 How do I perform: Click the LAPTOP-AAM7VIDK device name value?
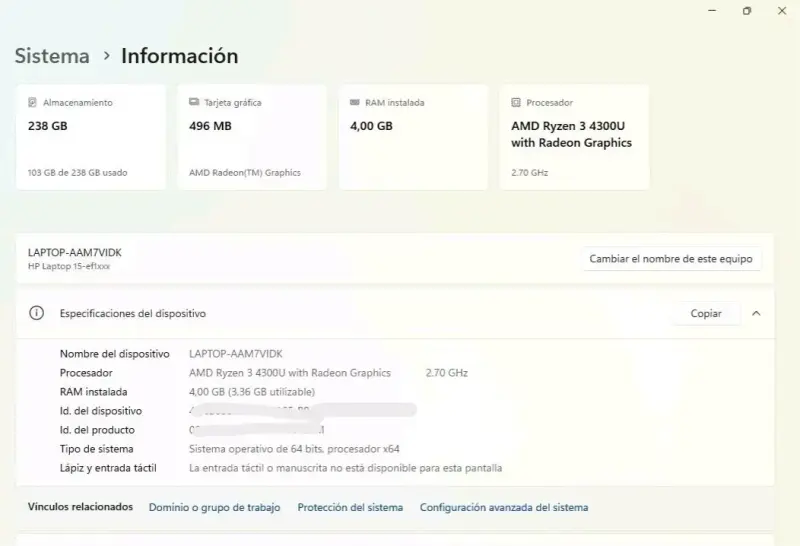click(236, 354)
